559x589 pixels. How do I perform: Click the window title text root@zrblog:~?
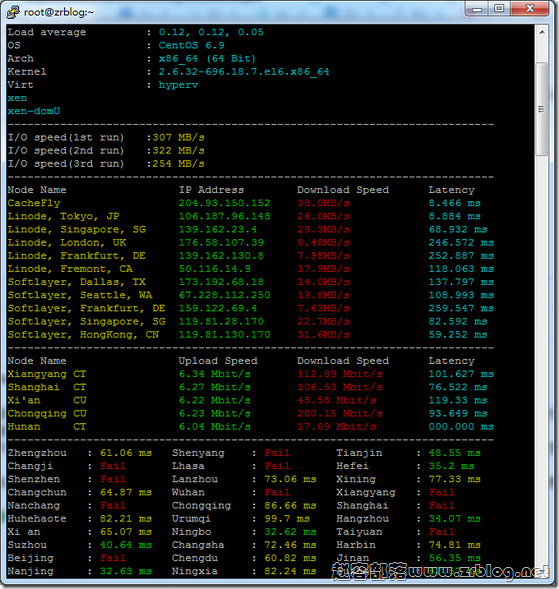tap(59, 12)
